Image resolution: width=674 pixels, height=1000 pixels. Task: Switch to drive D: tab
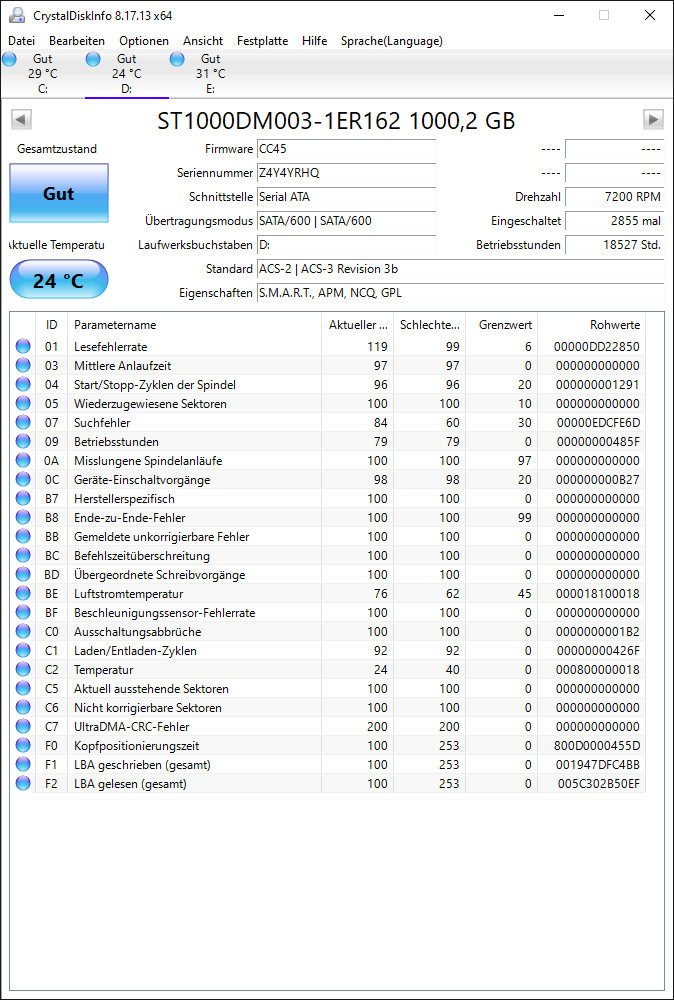click(127, 74)
